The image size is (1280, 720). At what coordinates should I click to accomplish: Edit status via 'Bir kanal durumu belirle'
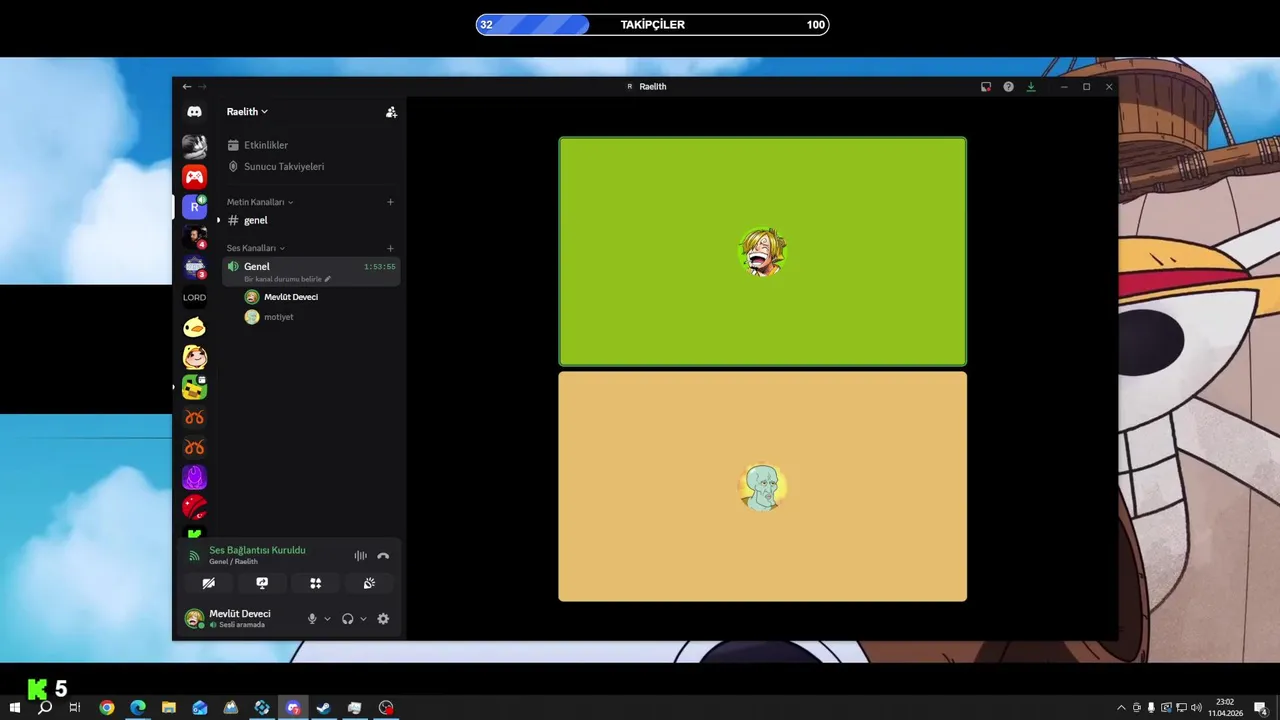(x=287, y=279)
